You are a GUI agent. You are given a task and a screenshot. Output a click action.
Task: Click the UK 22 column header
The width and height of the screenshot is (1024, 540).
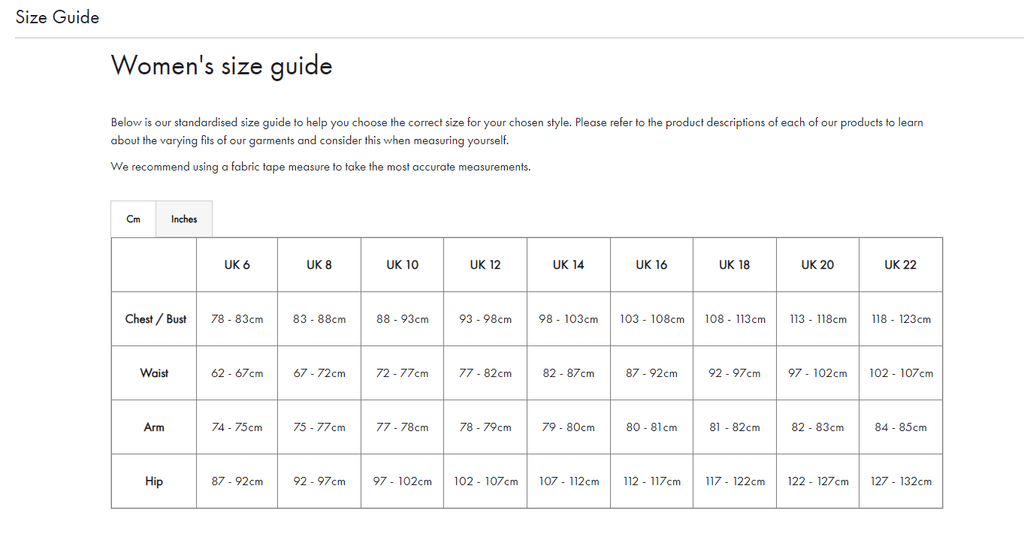[901, 265]
